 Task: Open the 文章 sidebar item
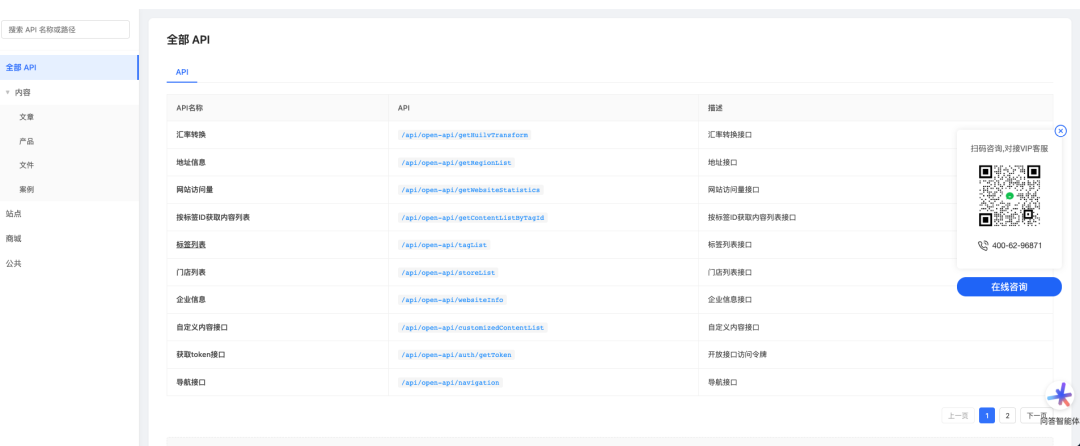pyautogui.click(x=27, y=117)
